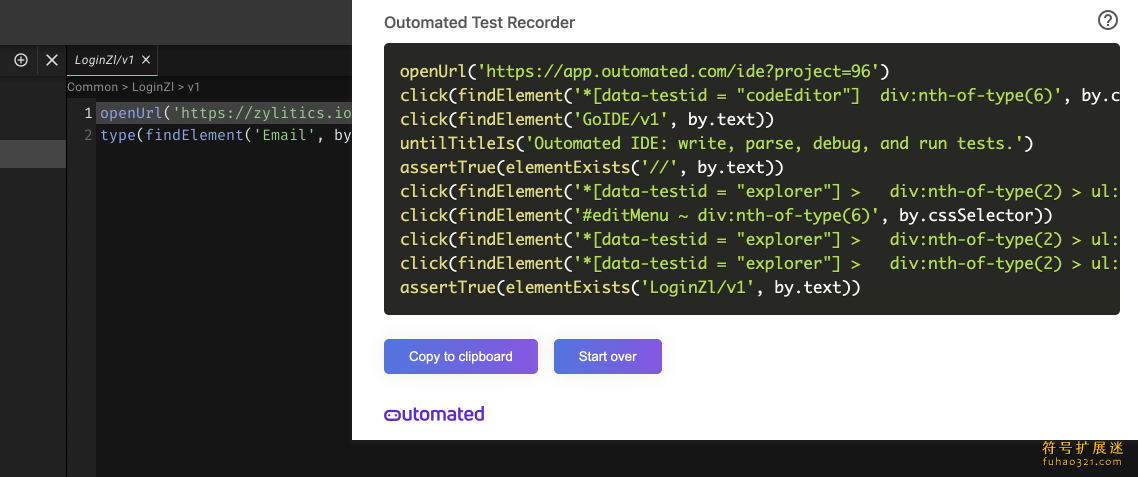
Task: Click the type findElement 'Email' line
Action: point(225,135)
